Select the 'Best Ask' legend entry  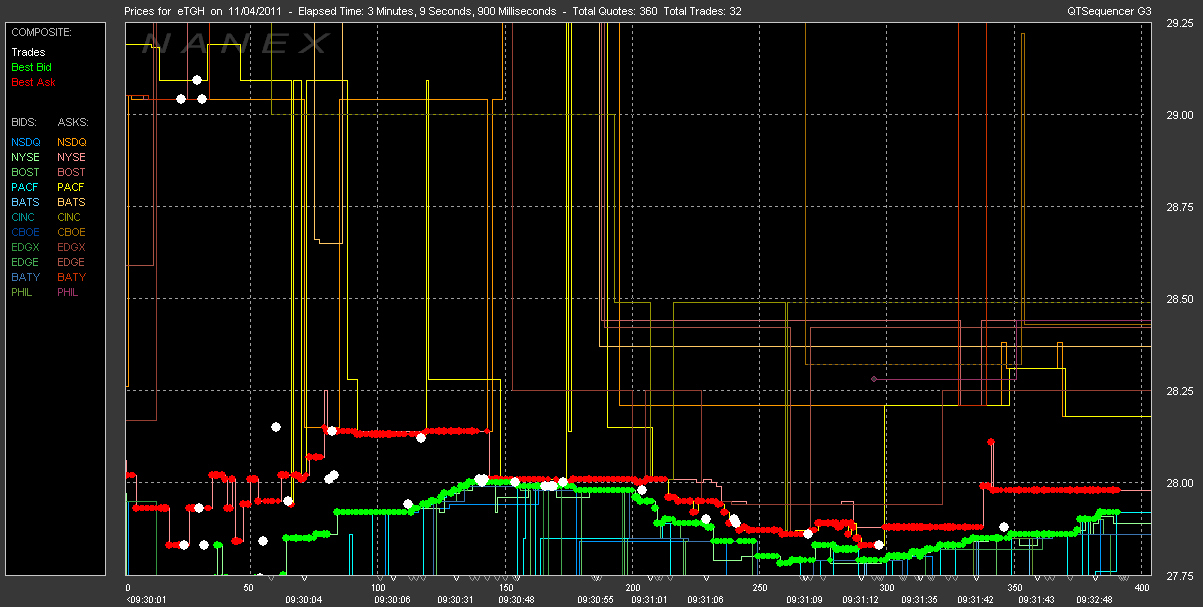click(33, 82)
